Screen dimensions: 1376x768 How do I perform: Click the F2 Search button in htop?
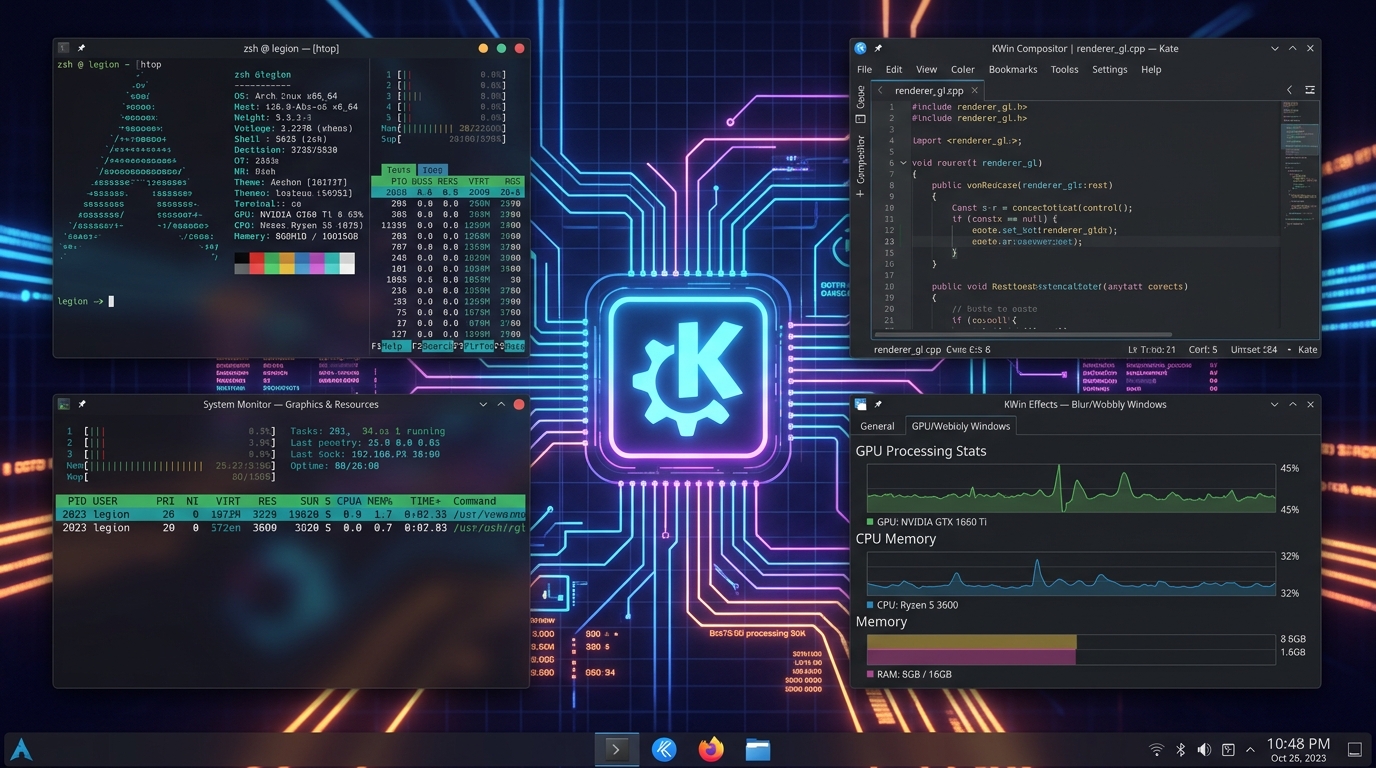point(432,346)
